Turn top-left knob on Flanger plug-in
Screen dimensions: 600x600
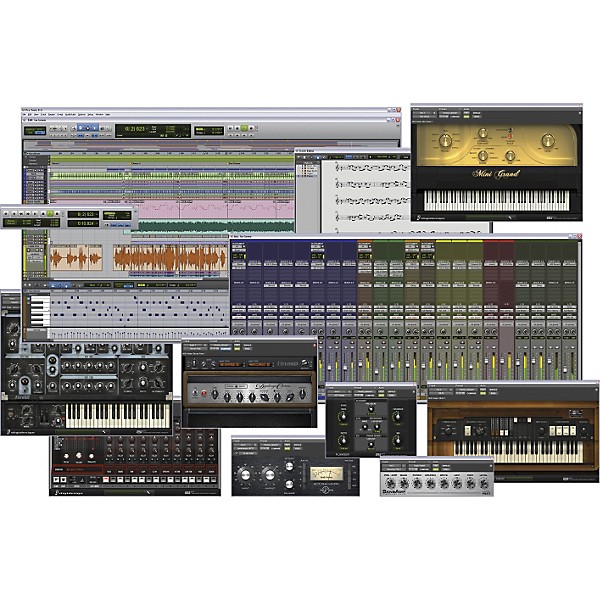(x=343, y=417)
